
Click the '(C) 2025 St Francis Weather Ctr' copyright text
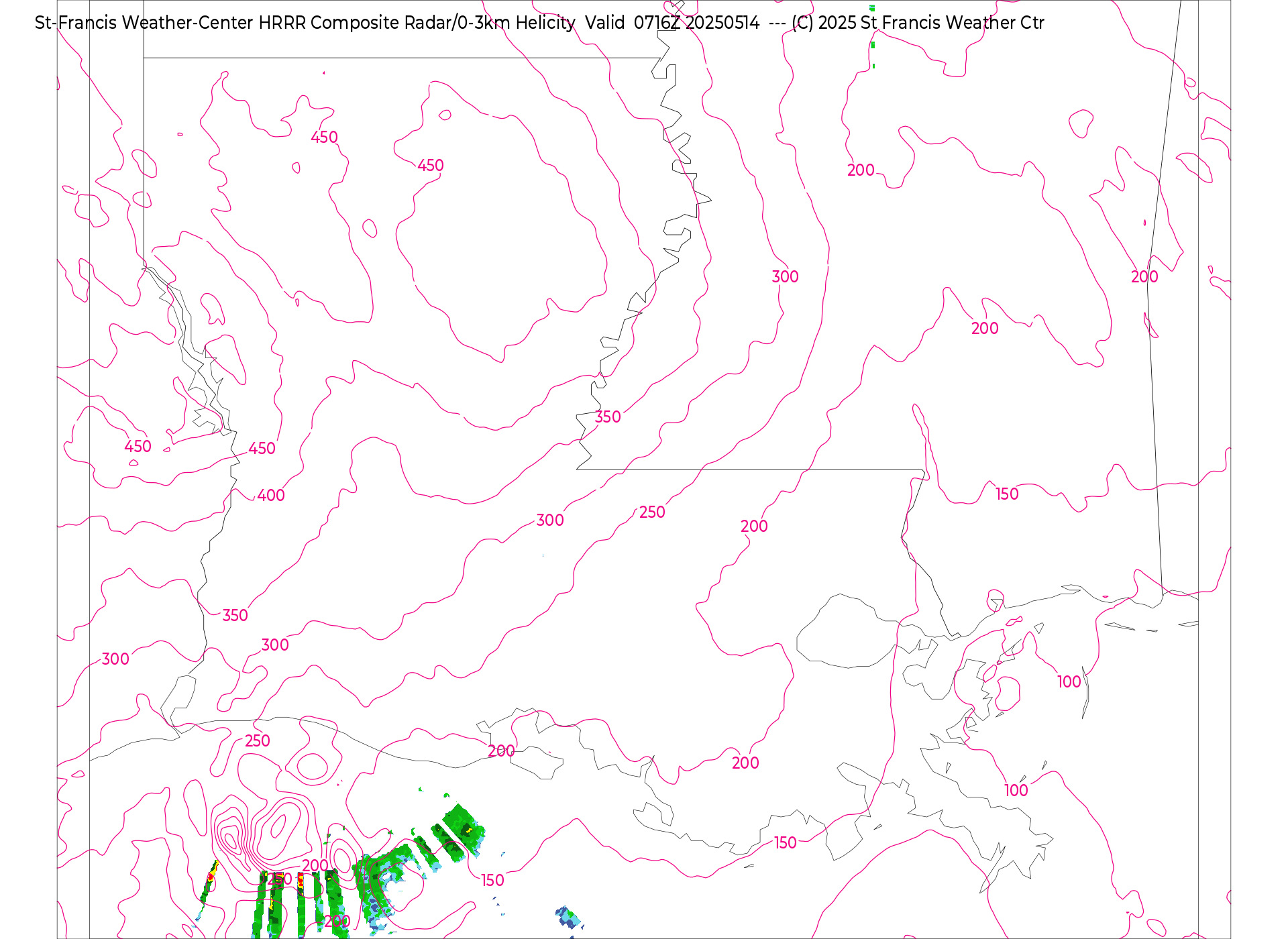click(918, 23)
